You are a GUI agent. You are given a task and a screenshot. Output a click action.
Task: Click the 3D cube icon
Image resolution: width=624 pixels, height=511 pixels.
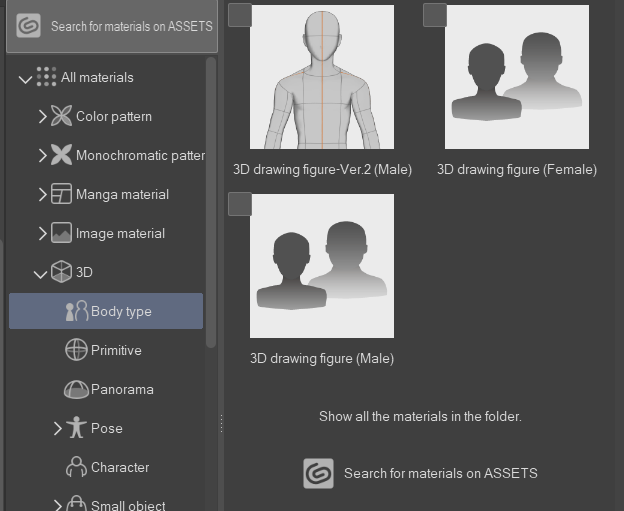click(61, 272)
